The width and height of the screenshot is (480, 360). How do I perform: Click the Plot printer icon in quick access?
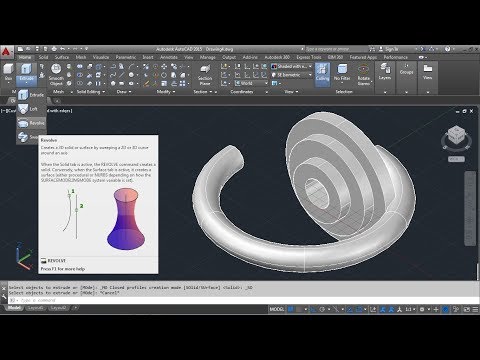point(54,49)
